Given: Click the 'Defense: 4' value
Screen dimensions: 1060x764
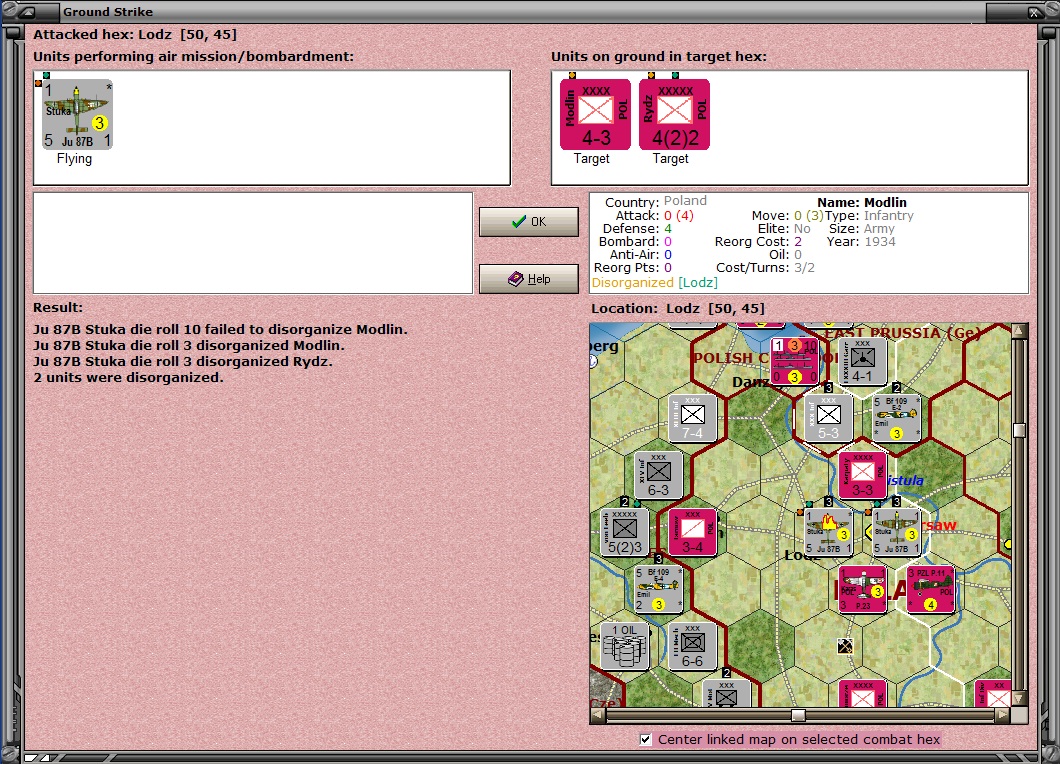Looking at the screenshot, I should [x=637, y=229].
